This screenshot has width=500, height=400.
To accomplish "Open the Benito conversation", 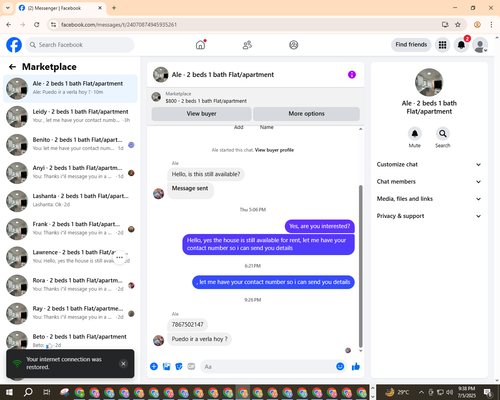I will click(x=70, y=145).
